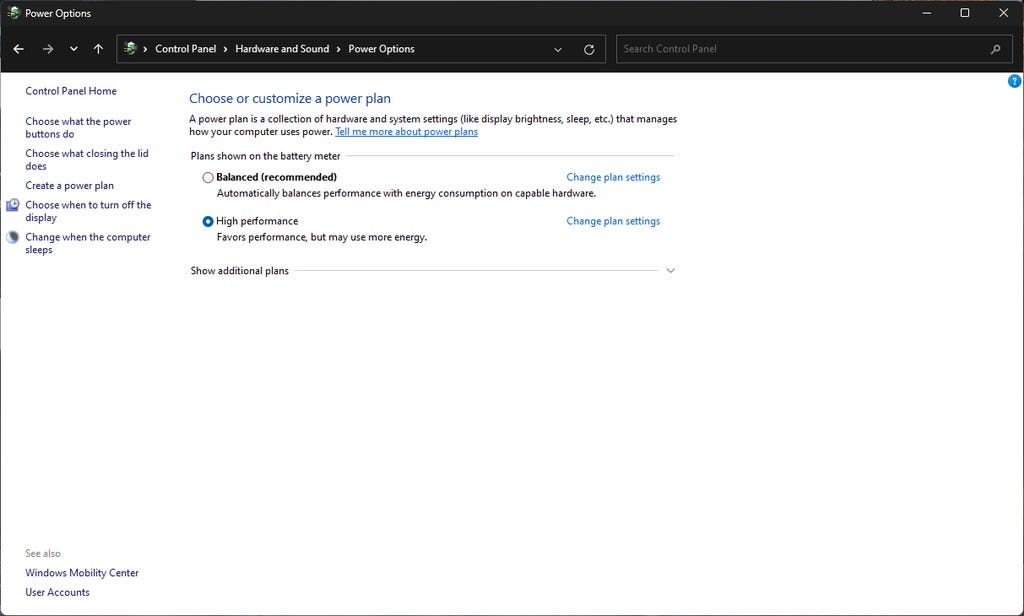Change plan settings for Balanced plan

click(x=613, y=177)
